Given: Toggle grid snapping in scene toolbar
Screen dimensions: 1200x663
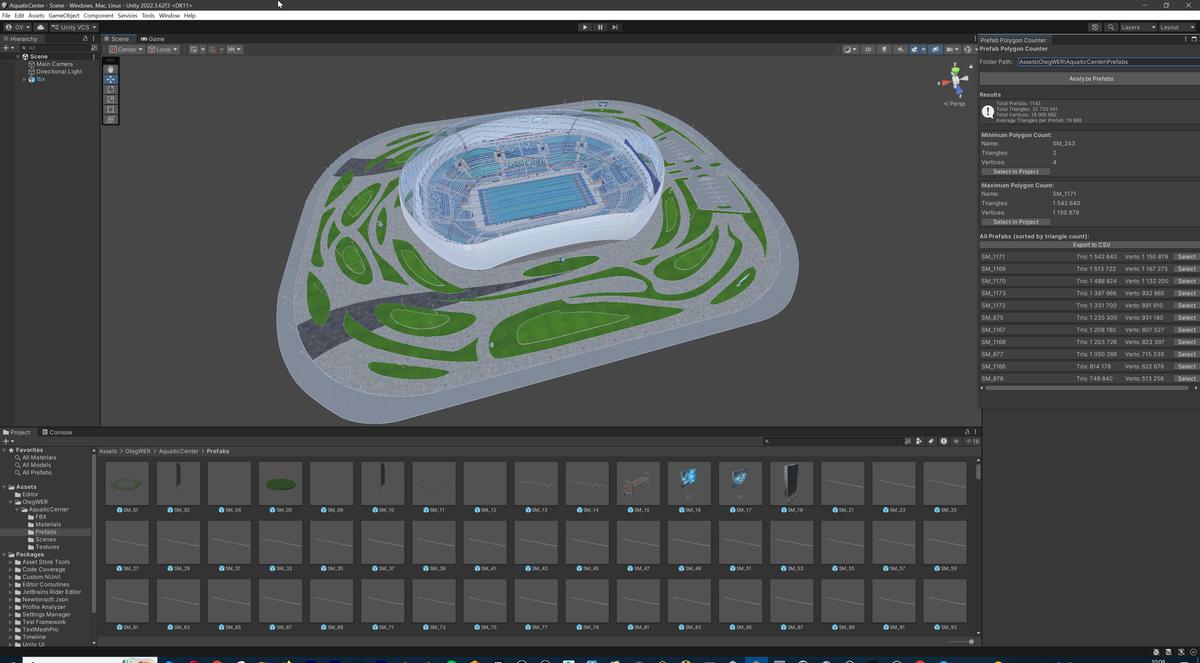Looking at the screenshot, I should pos(215,49).
